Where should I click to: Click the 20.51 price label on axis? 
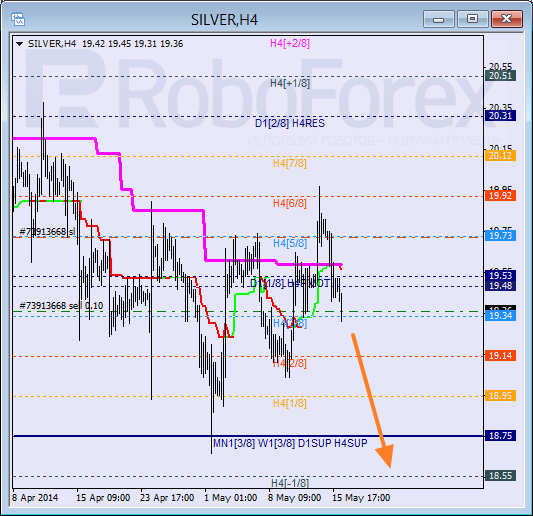tap(500, 75)
